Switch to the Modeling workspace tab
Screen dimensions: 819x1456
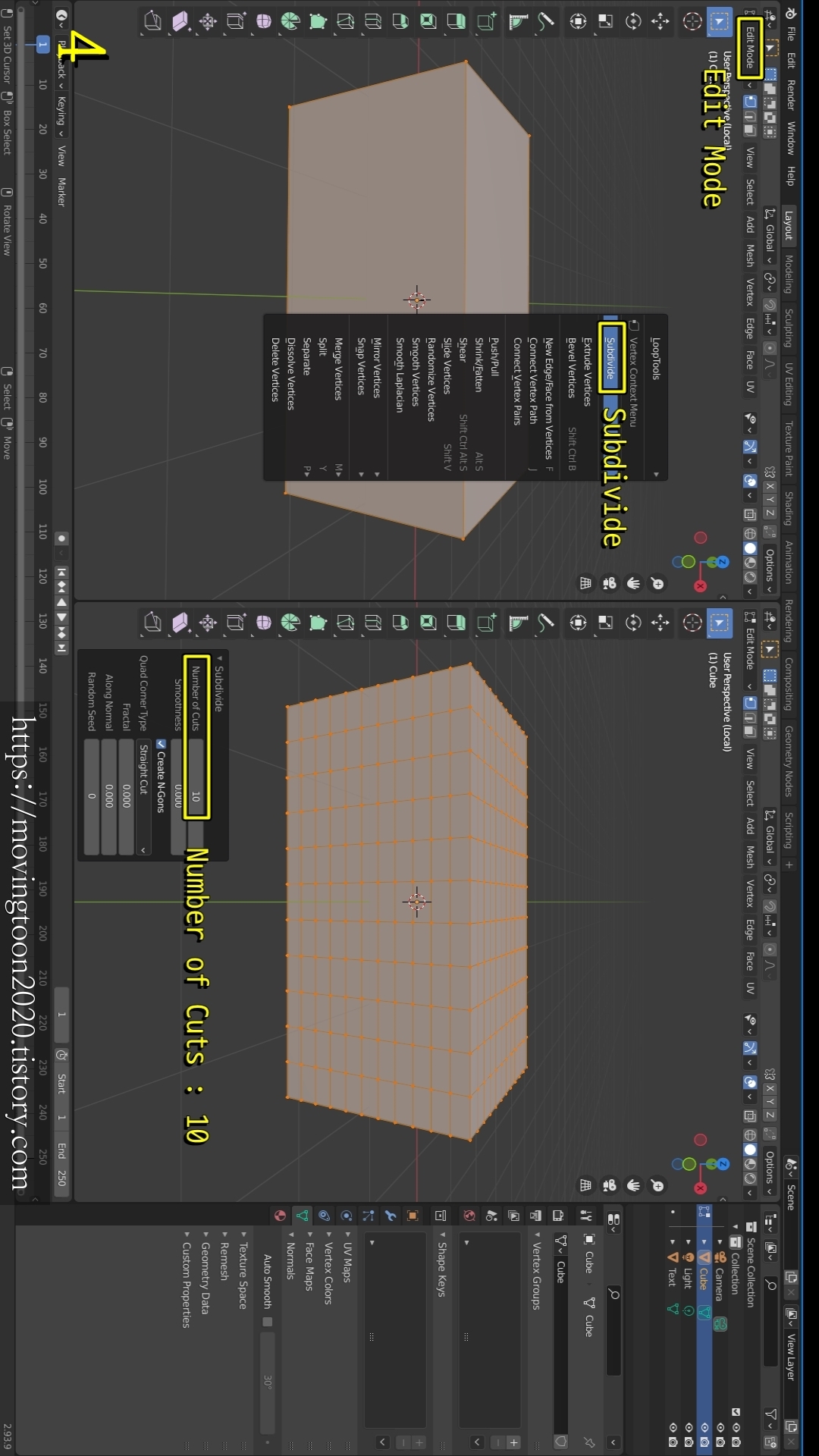(x=789, y=275)
